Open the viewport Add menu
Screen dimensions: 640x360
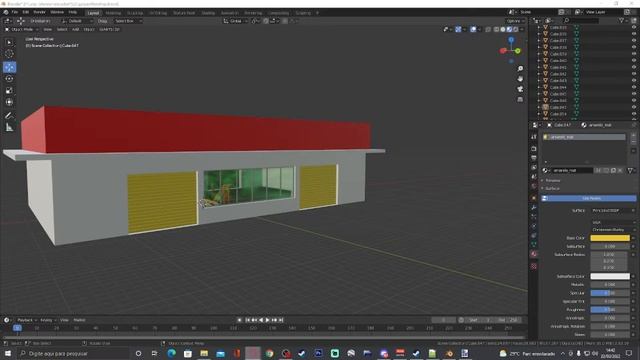pyautogui.click(x=76, y=29)
